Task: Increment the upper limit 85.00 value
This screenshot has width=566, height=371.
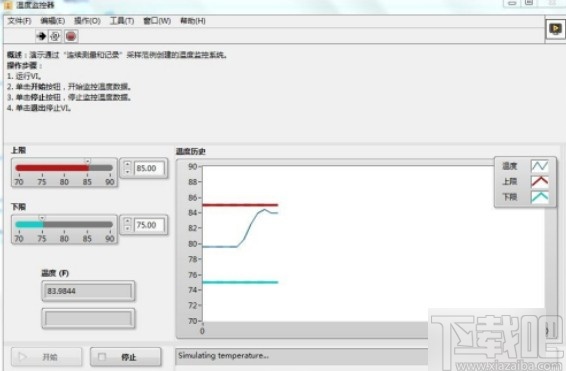Action: pyautogui.click(x=127, y=164)
